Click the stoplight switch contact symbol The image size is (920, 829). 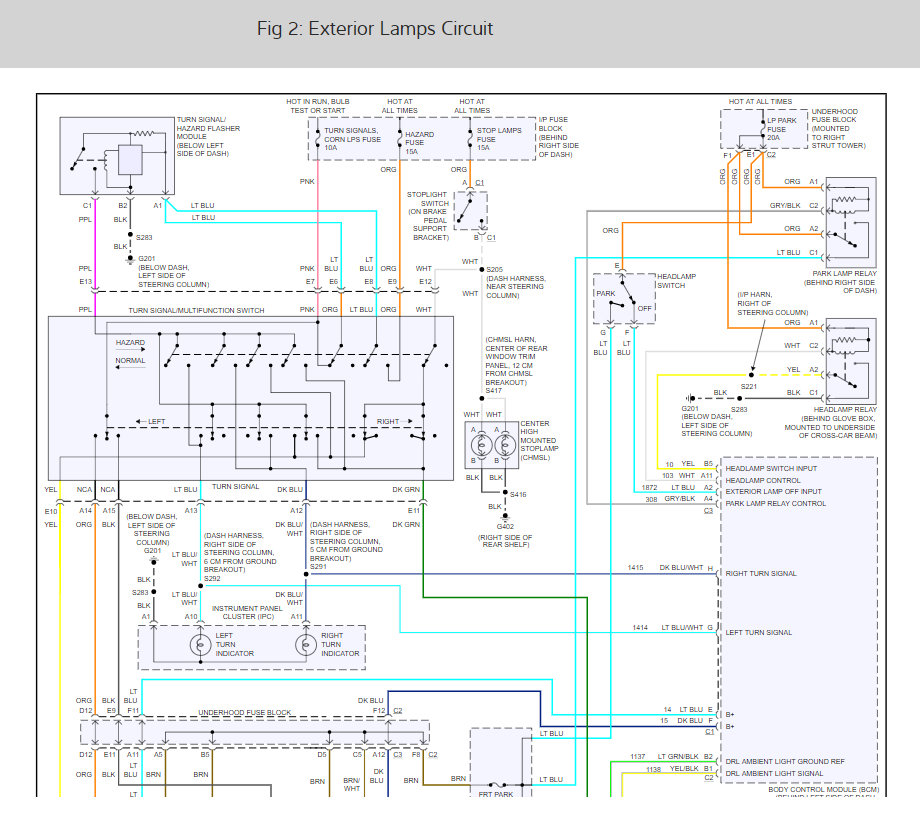(x=471, y=211)
